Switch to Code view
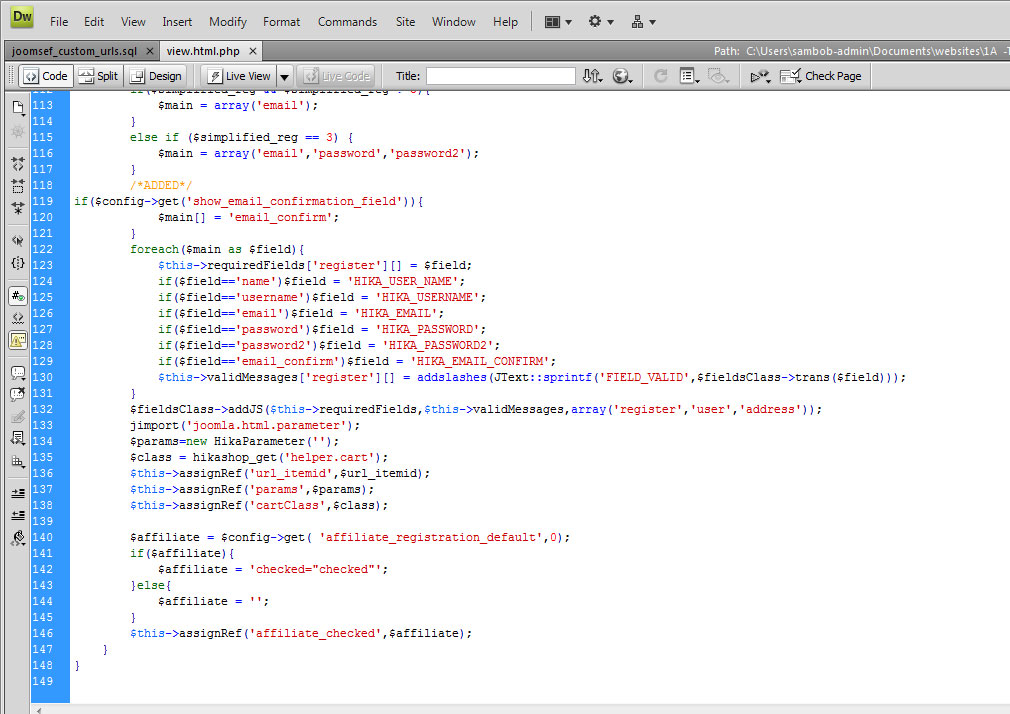The image size is (1010, 714). pyautogui.click(x=45, y=76)
